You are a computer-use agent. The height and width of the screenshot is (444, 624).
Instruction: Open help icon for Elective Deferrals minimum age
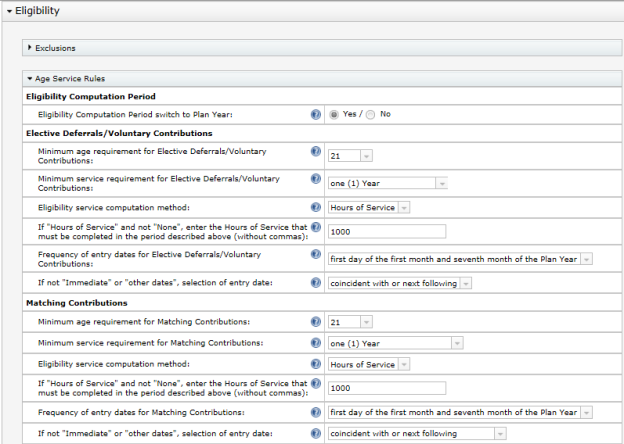[316, 152]
